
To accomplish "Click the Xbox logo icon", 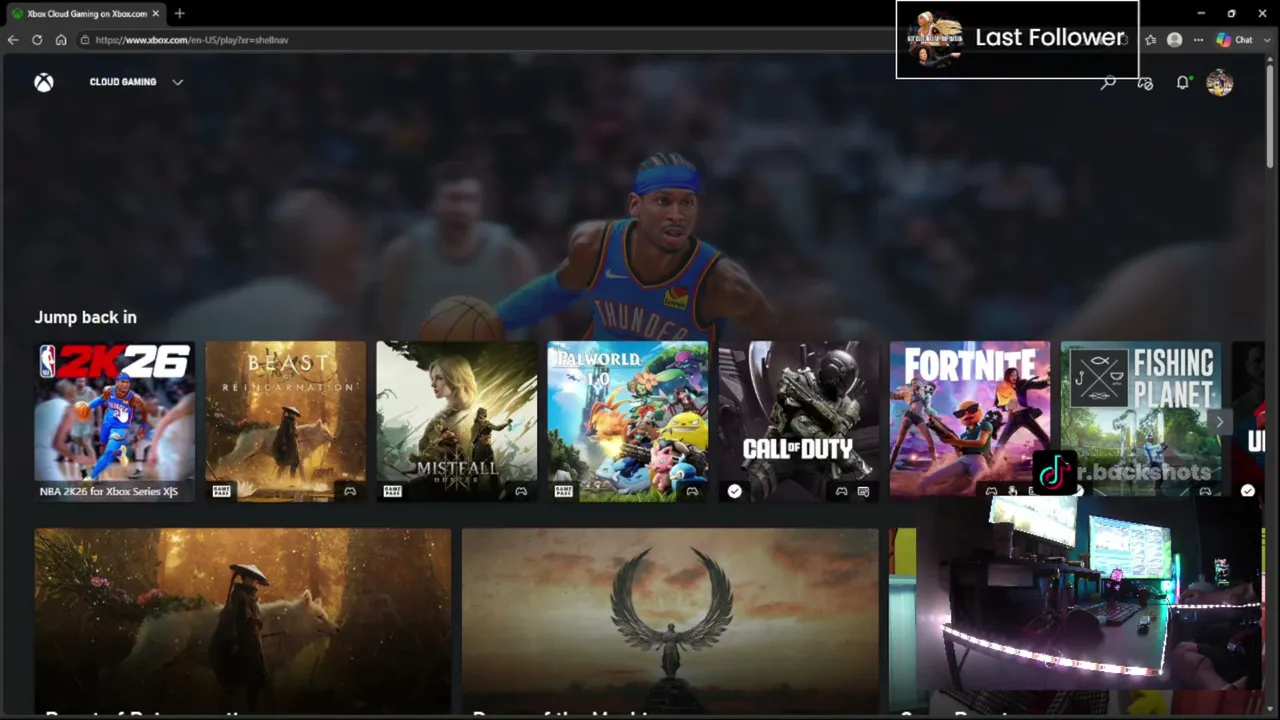I will (44, 83).
